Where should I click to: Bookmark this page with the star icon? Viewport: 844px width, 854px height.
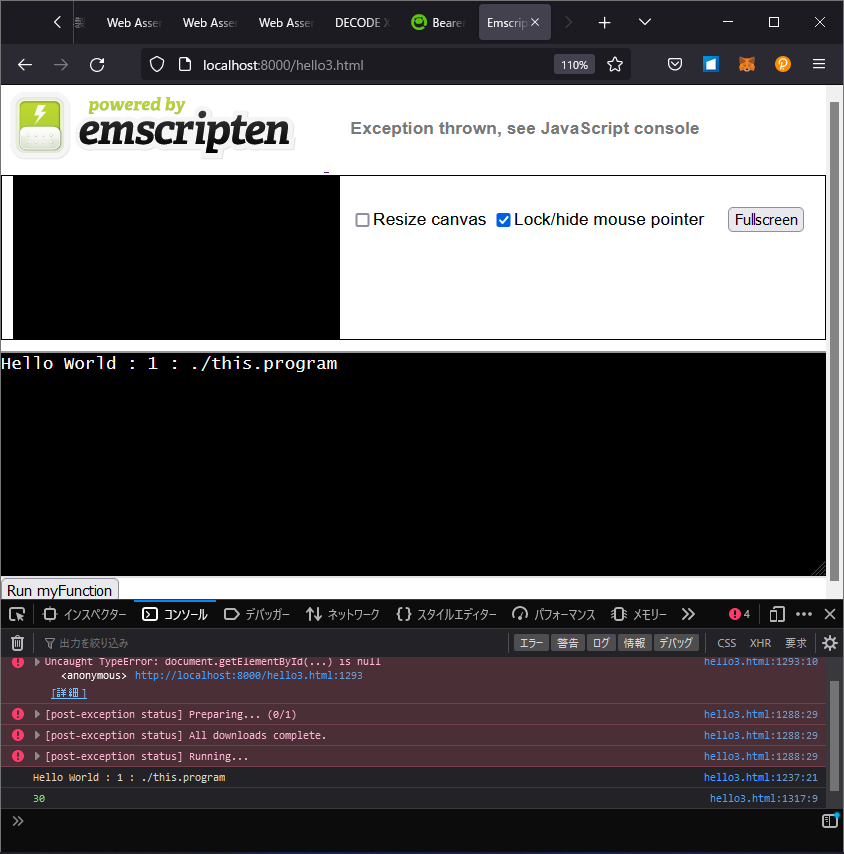[x=615, y=65]
